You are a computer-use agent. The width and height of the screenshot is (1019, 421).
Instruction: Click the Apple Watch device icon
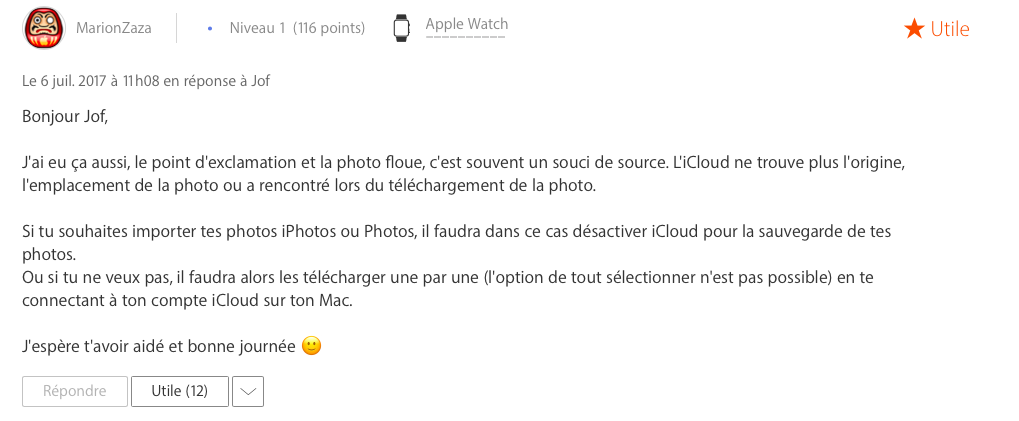click(x=401, y=28)
